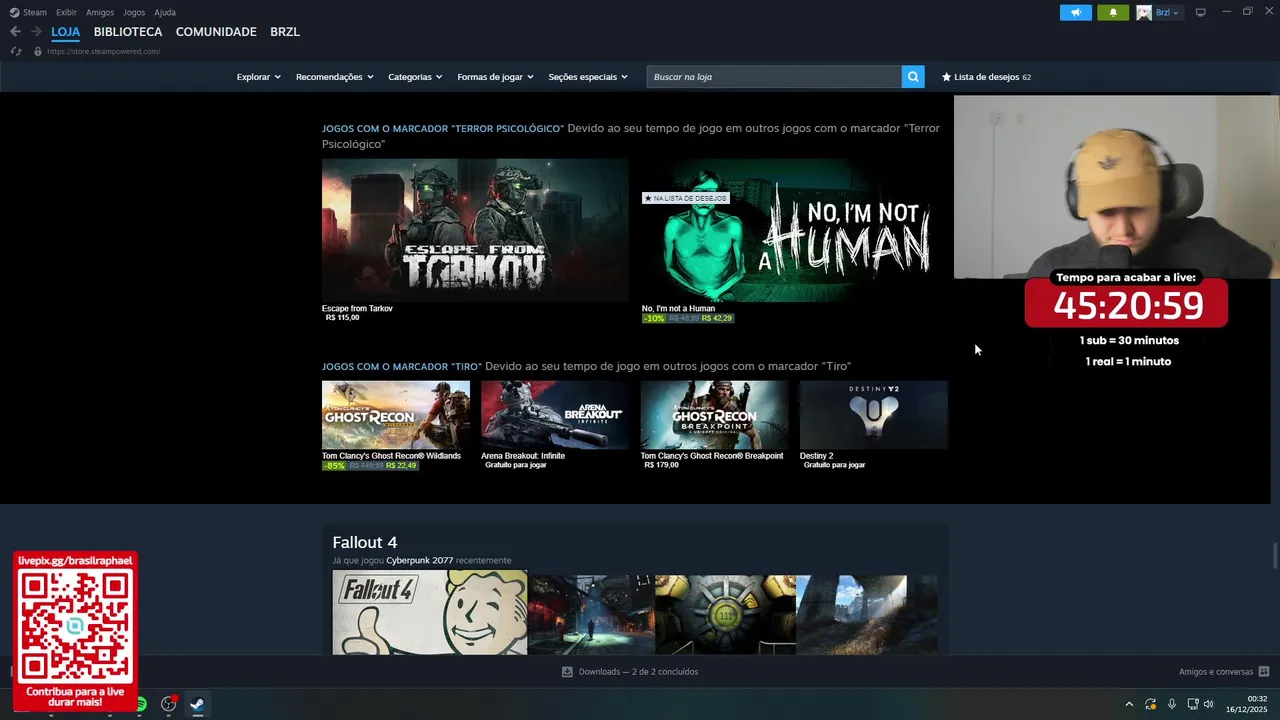View the Fallout 4 dark street screenshot

591,615
